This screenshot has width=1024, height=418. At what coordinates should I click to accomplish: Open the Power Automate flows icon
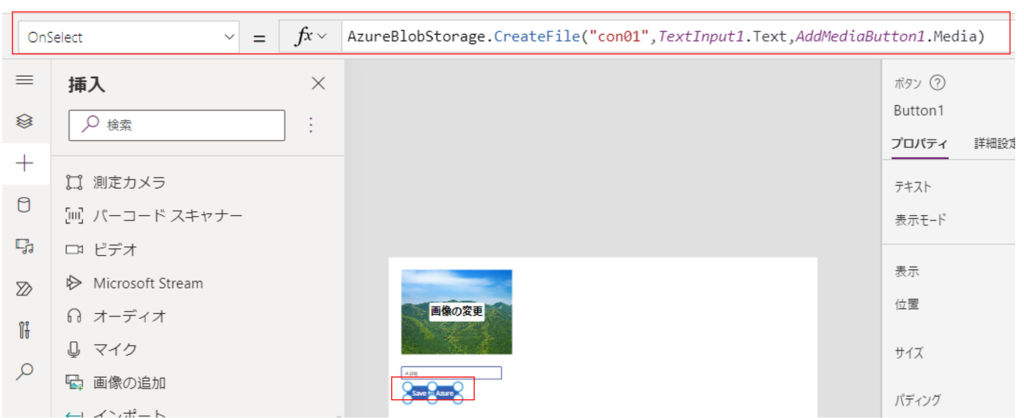click(x=25, y=288)
